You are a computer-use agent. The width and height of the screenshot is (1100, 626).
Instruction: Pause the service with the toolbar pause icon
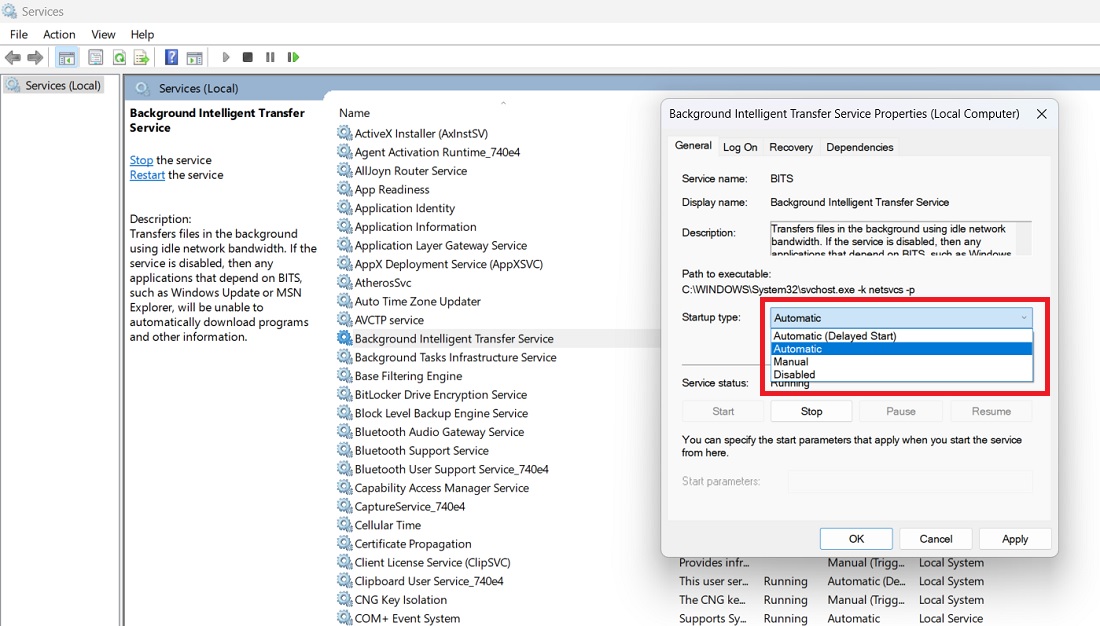[x=270, y=57]
